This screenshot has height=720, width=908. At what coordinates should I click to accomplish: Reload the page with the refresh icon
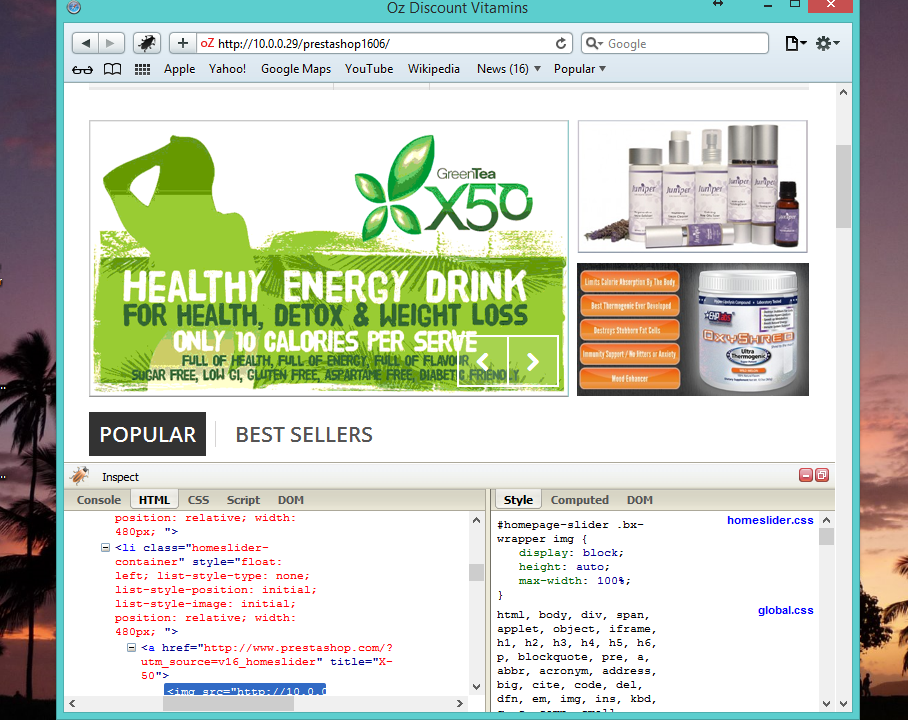pyautogui.click(x=561, y=43)
